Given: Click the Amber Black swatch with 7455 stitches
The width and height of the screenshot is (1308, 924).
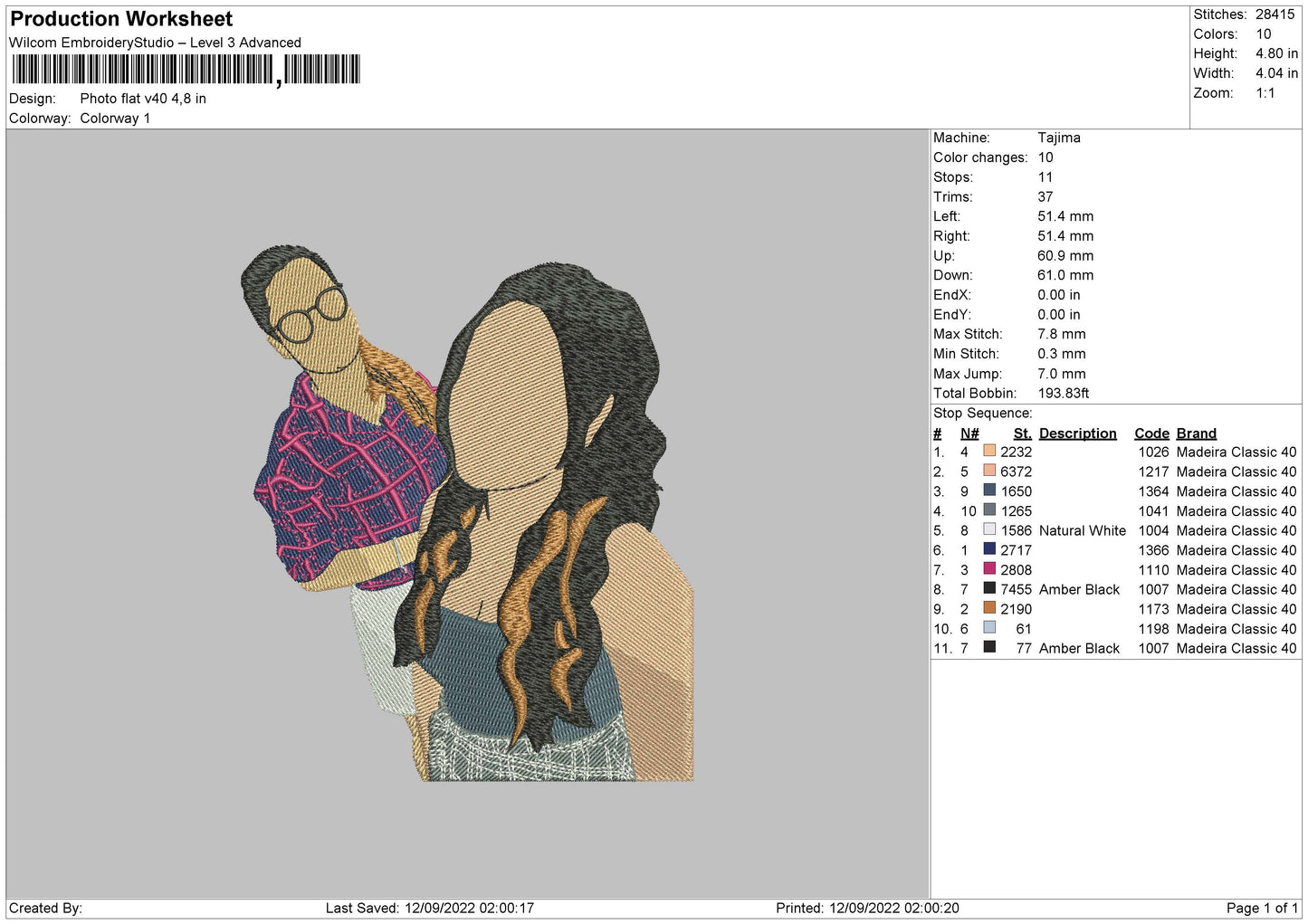Looking at the screenshot, I should (x=989, y=588).
